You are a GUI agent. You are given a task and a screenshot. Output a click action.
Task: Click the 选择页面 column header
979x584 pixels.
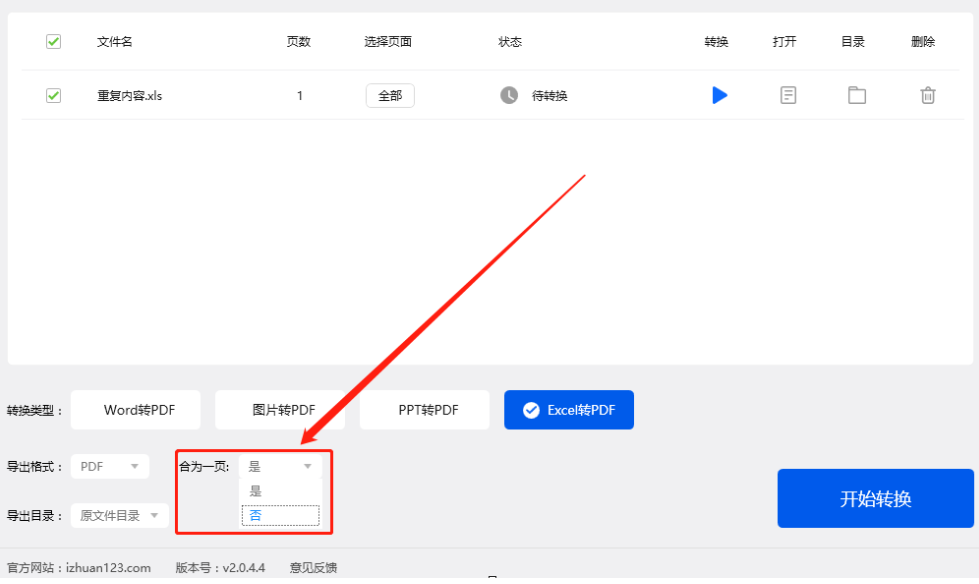pos(388,42)
